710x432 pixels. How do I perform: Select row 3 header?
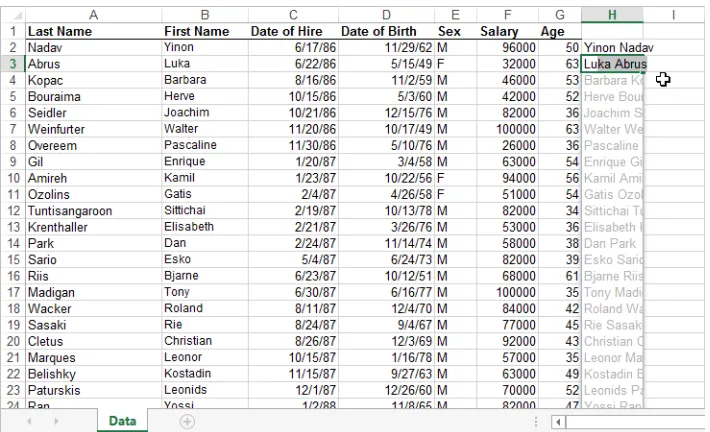[x=13, y=64]
